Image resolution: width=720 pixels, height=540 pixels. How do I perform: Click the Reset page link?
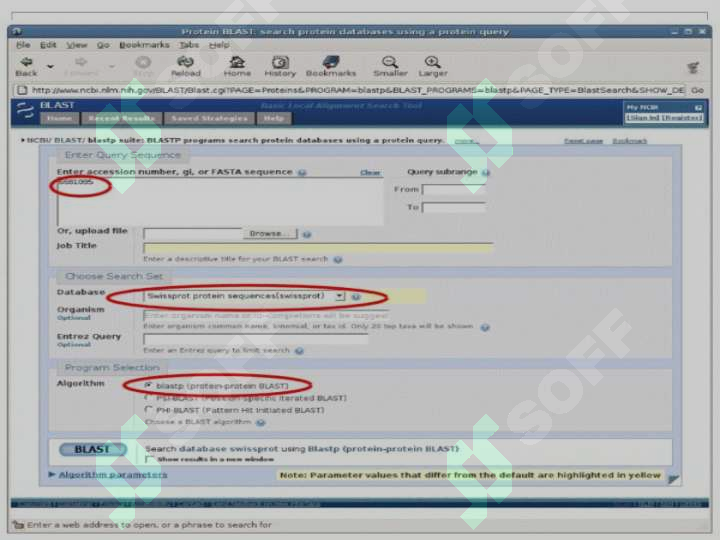tap(583, 141)
